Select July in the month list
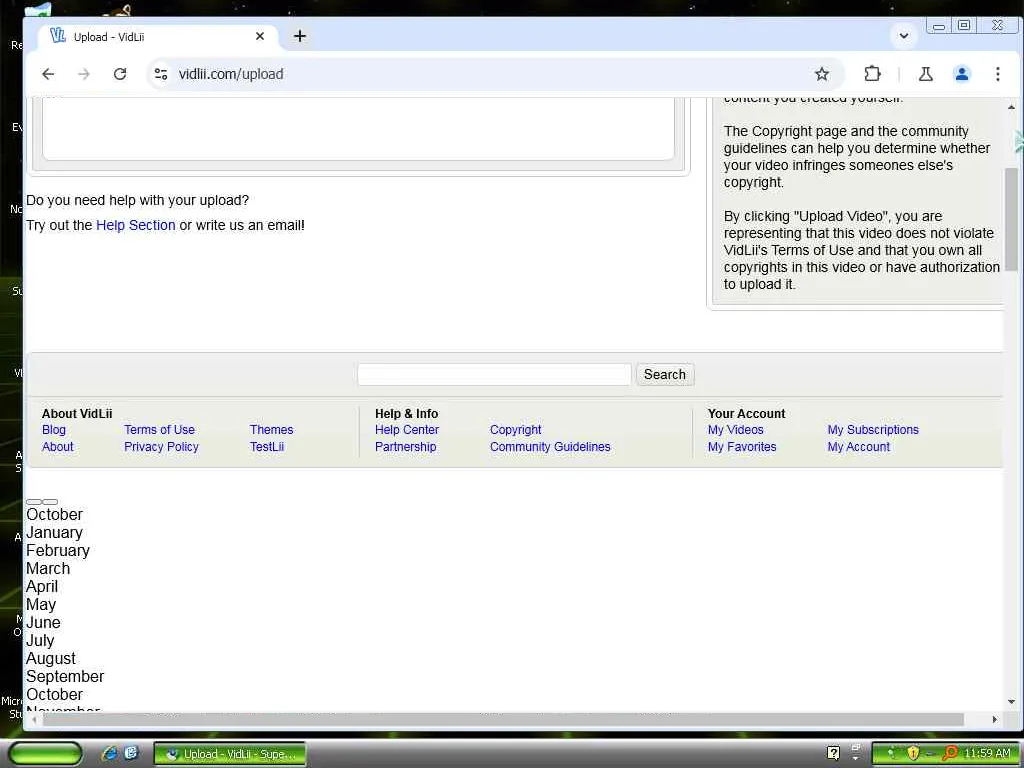This screenshot has height=768, width=1024. pos(40,641)
